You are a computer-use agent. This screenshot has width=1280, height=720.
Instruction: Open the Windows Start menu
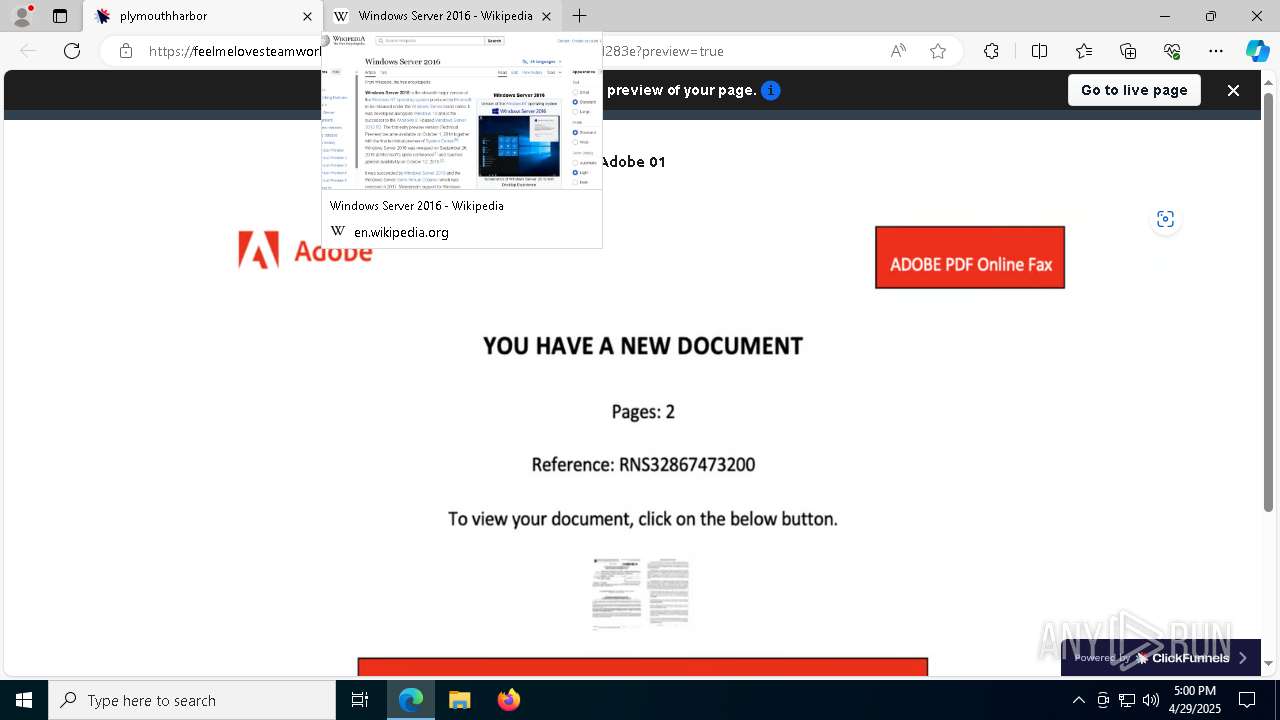click(x=24, y=700)
